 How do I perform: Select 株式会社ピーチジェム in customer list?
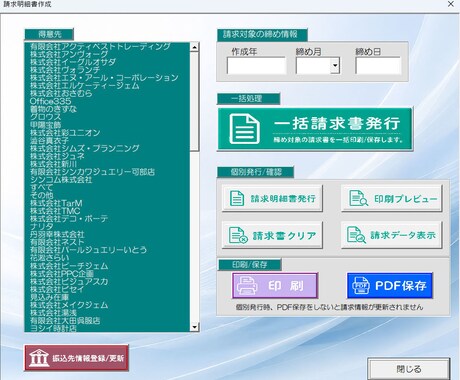point(107,266)
